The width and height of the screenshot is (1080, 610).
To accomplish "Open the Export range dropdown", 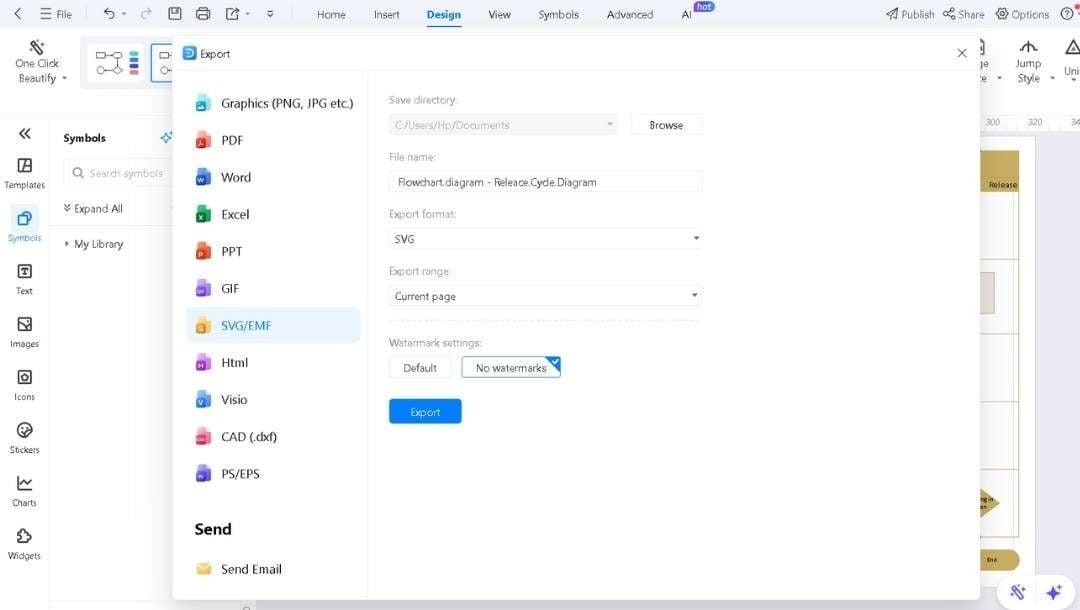I will 544,296.
